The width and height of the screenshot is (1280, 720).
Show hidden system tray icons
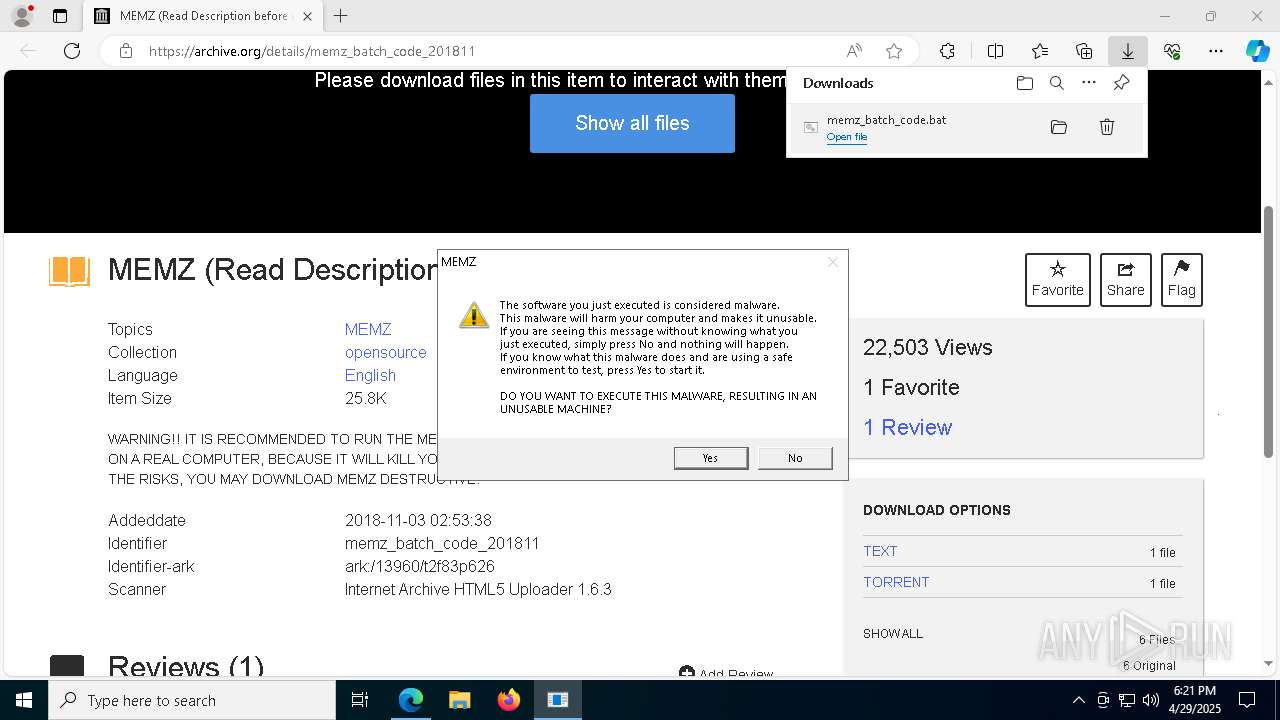(x=1078, y=700)
